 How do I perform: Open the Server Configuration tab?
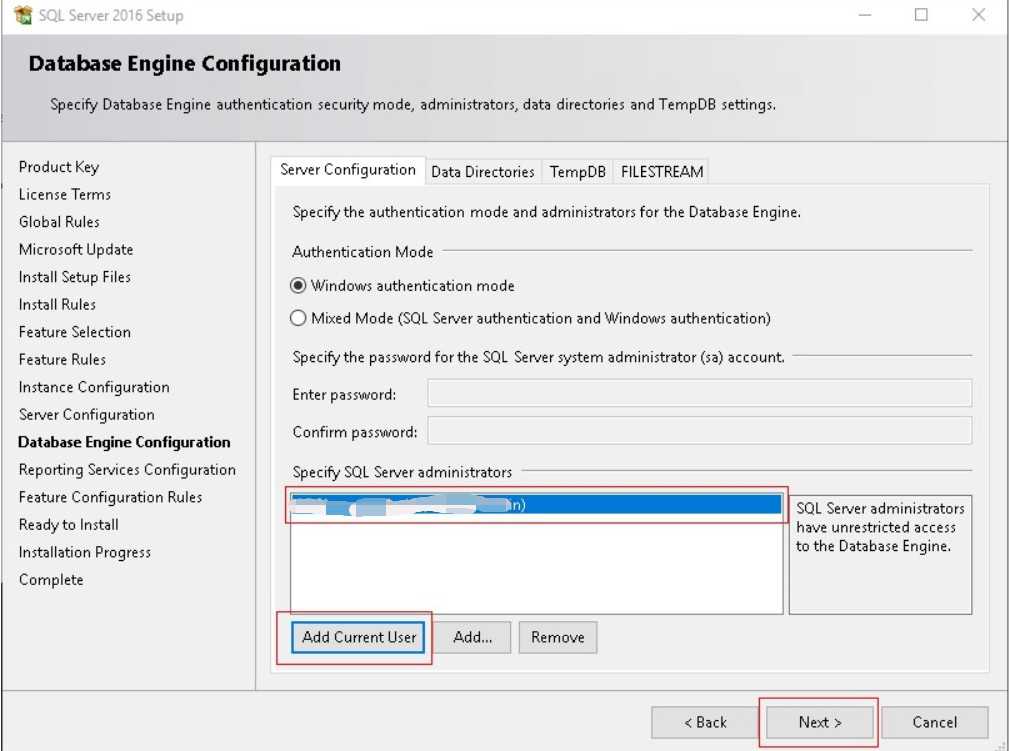click(348, 170)
